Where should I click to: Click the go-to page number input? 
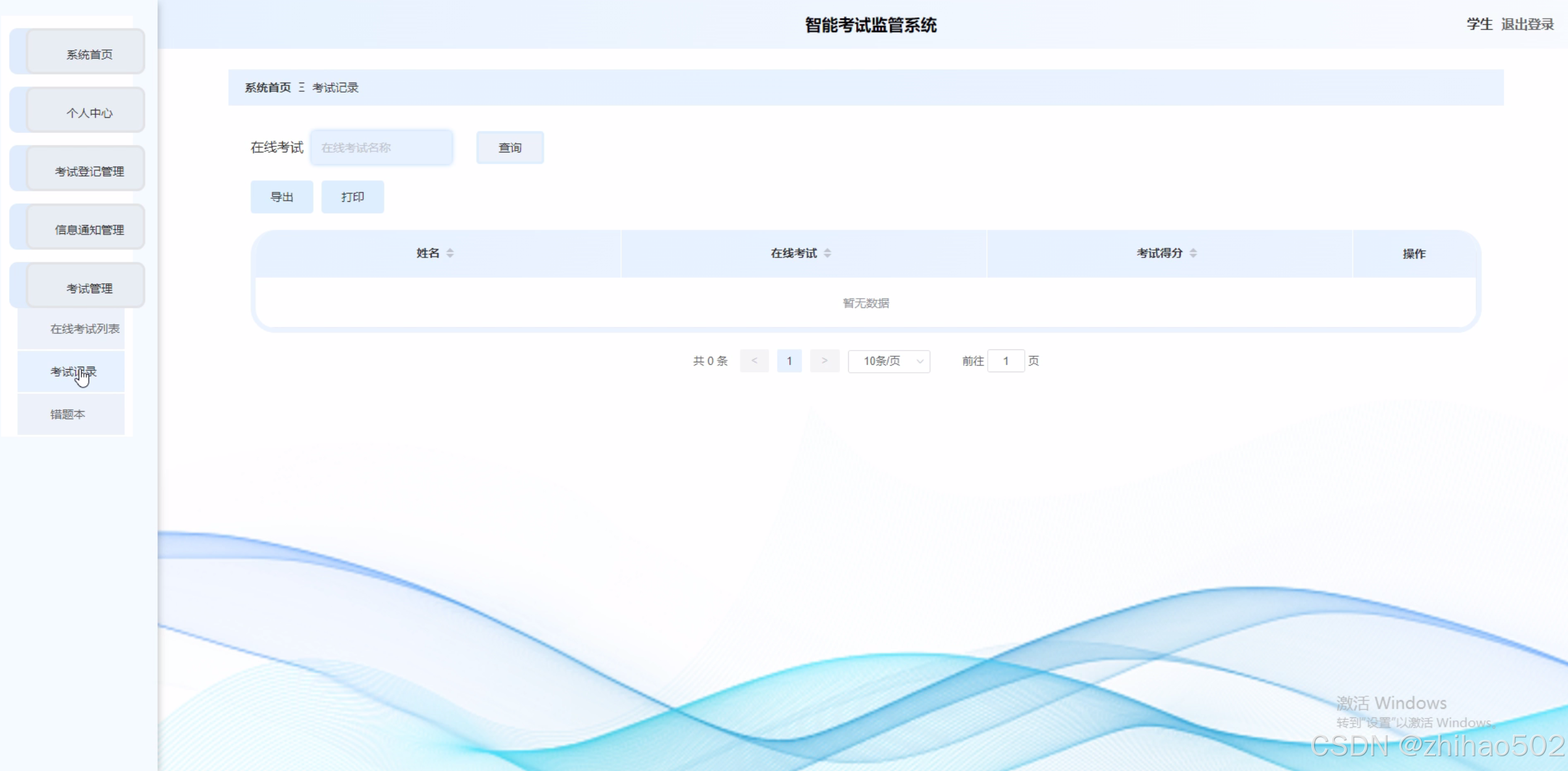1006,361
